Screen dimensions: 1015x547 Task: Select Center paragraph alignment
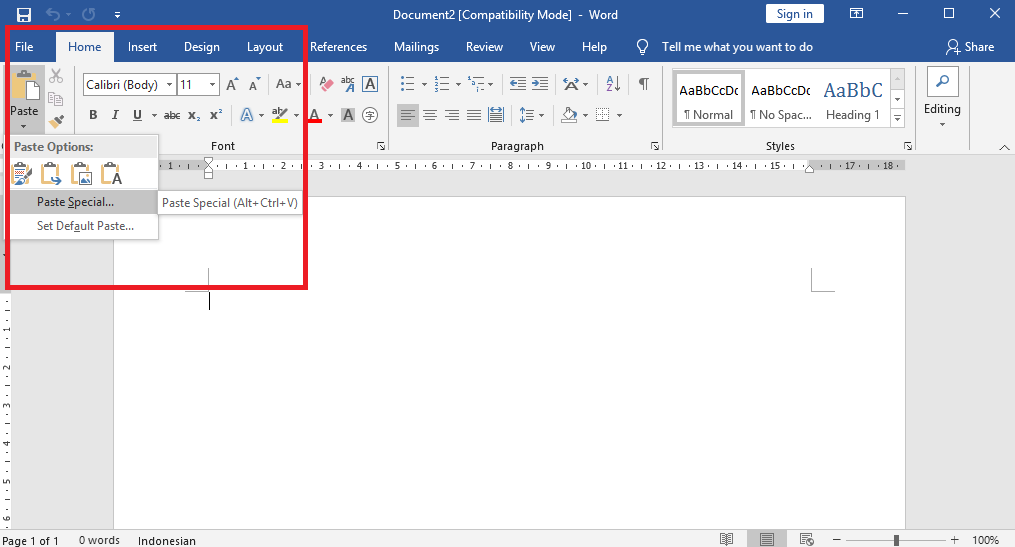click(430, 115)
